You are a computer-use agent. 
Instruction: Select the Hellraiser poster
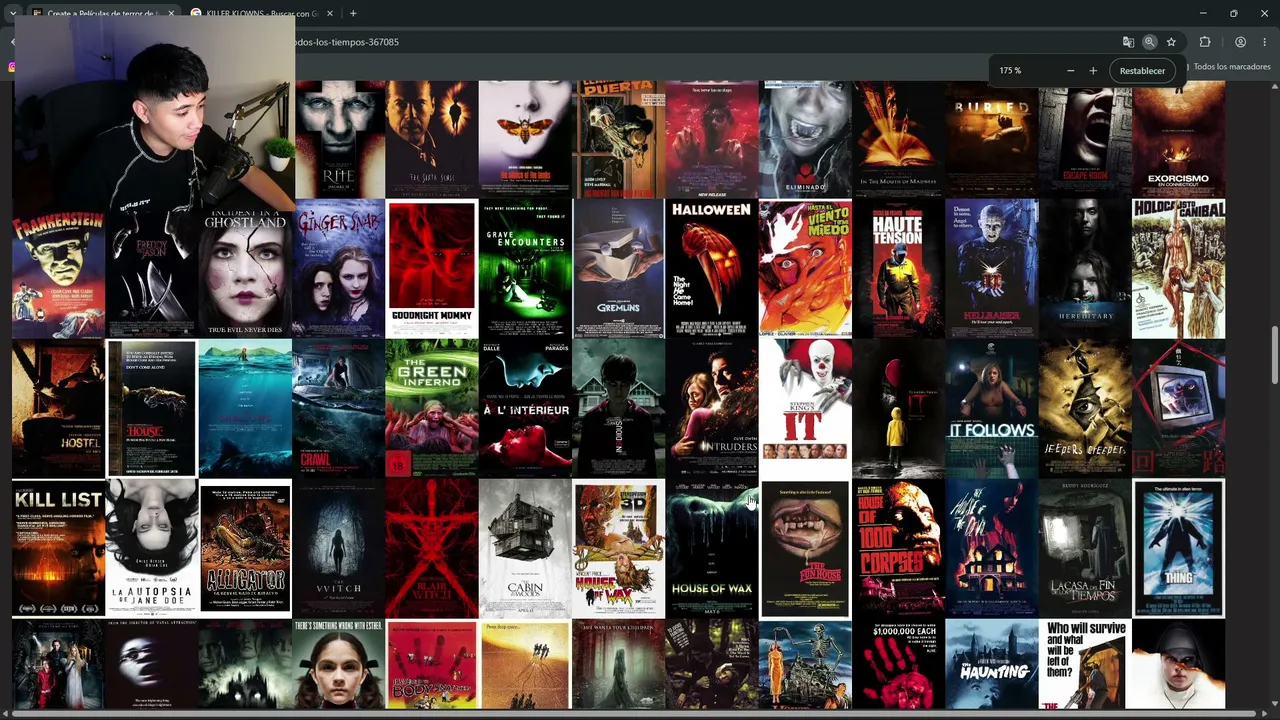click(x=992, y=269)
